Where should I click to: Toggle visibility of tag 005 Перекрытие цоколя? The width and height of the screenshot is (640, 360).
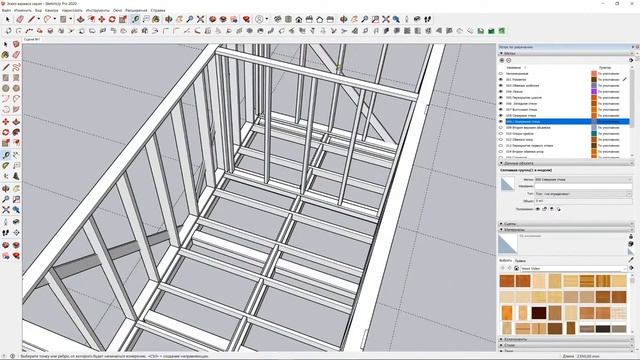501,98
